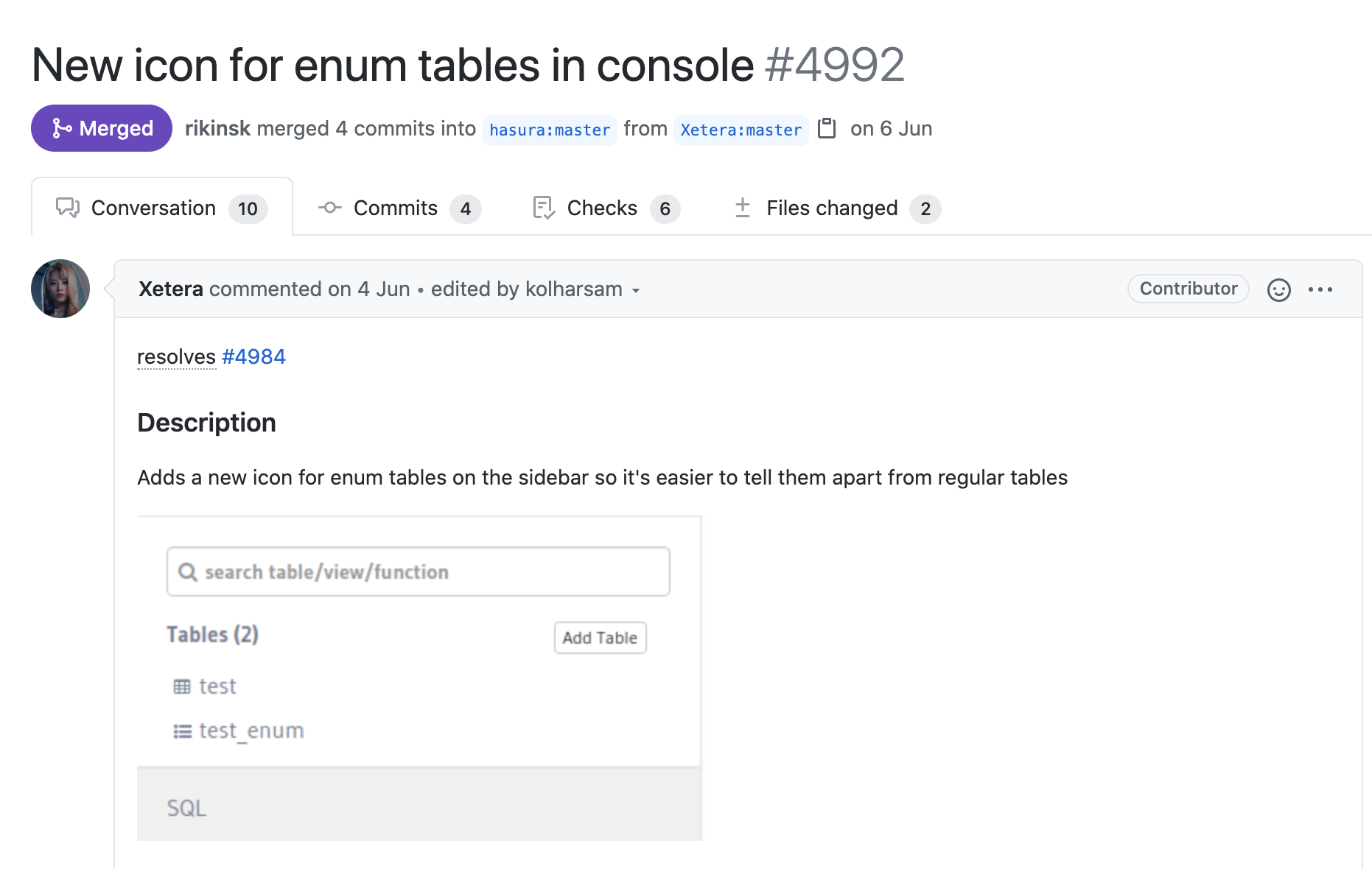Open linked issue #4984
The width and height of the screenshot is (1372, 869).
[253, 356]
